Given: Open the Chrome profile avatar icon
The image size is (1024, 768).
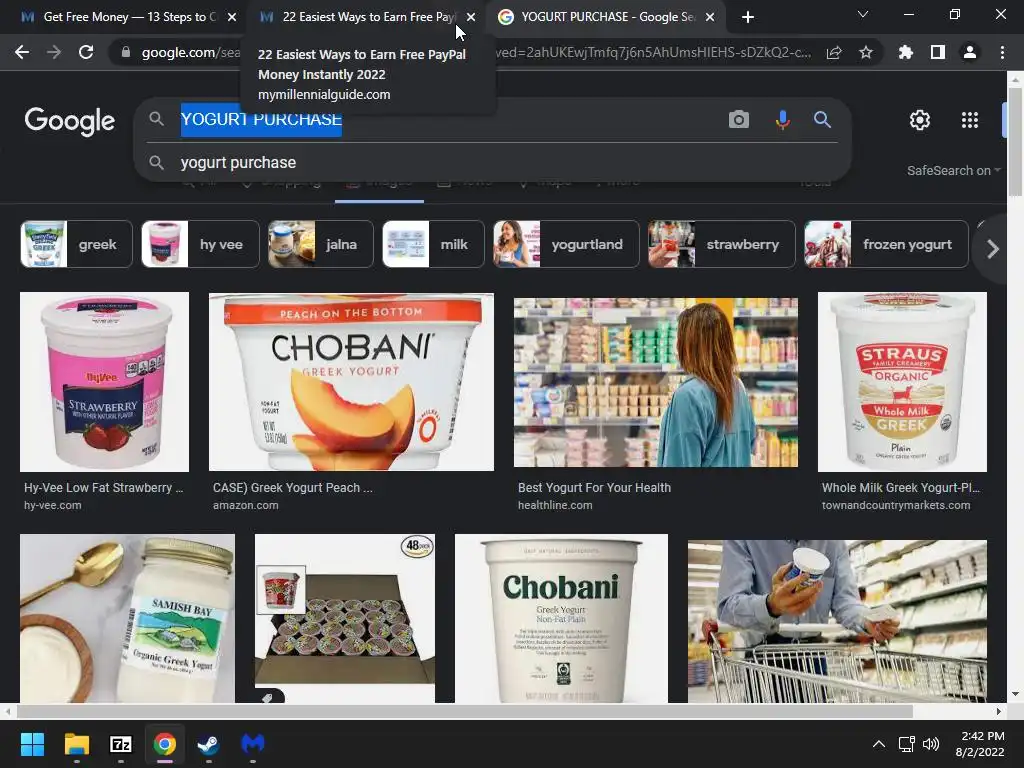Looking at the screenshot, I should [x=970, y=52].
